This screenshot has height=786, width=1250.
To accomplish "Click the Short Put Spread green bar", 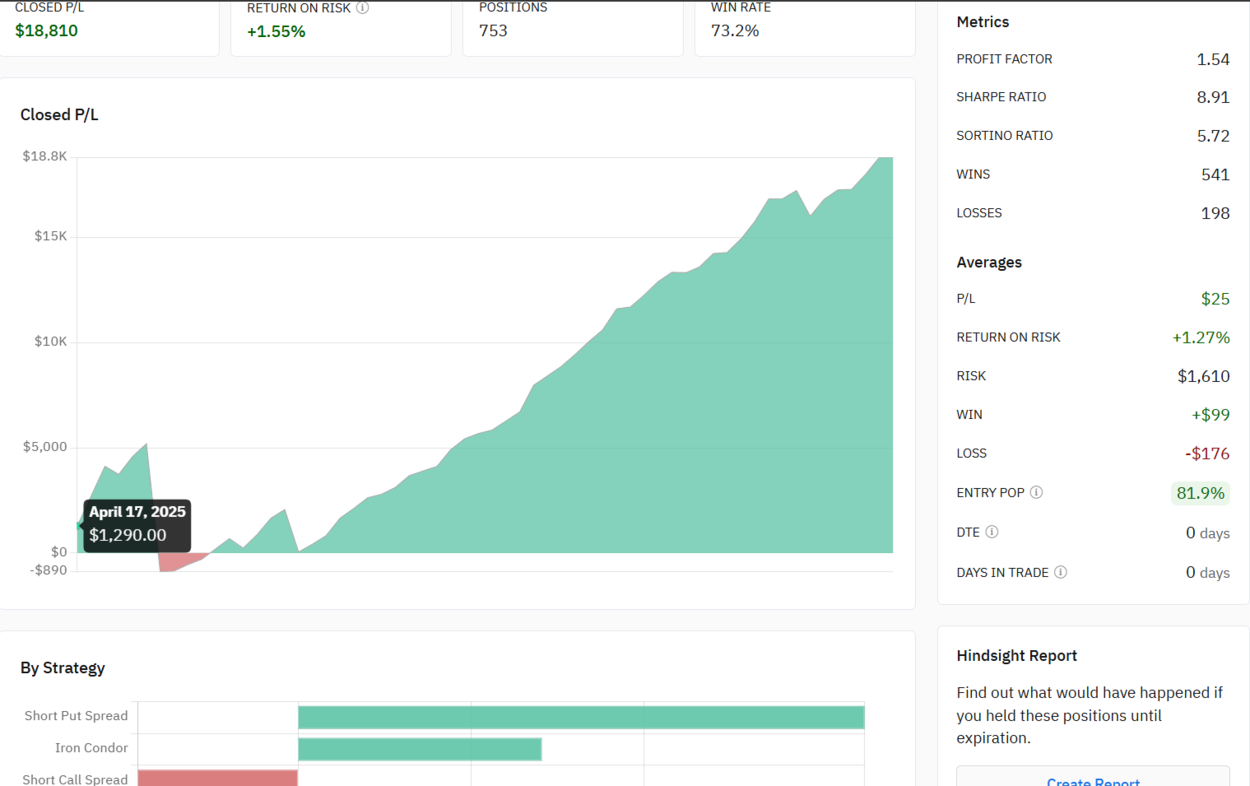I will 580,716.
